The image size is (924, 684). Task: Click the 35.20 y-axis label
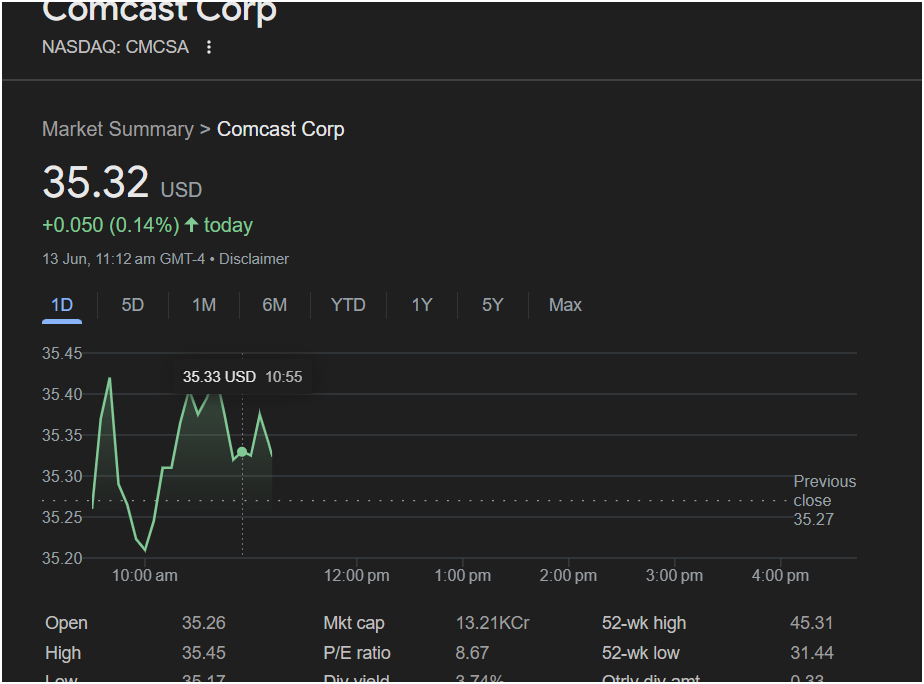[62, 558]
